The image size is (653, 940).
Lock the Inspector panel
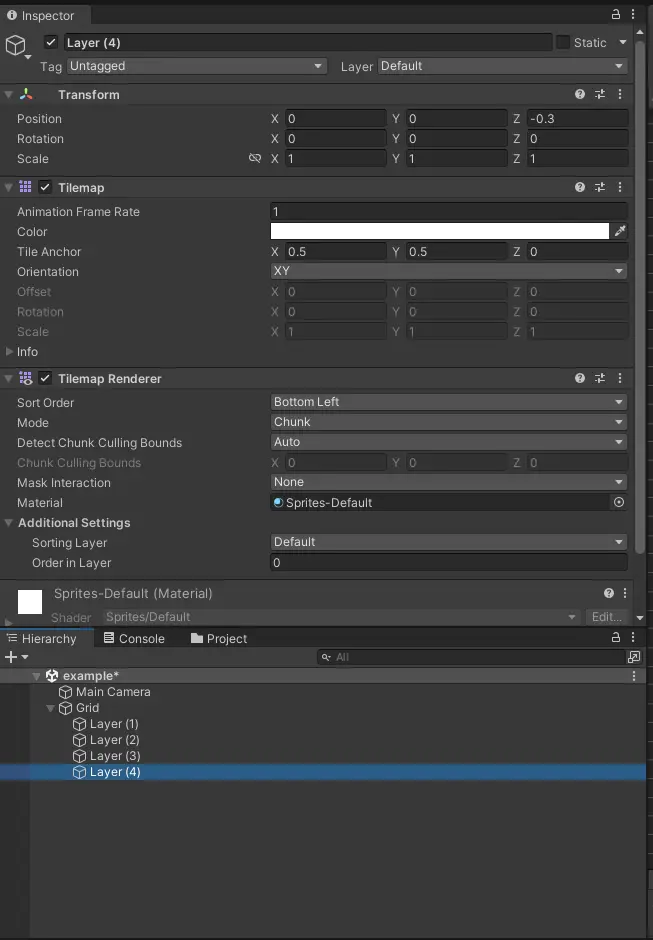(615, 14)
